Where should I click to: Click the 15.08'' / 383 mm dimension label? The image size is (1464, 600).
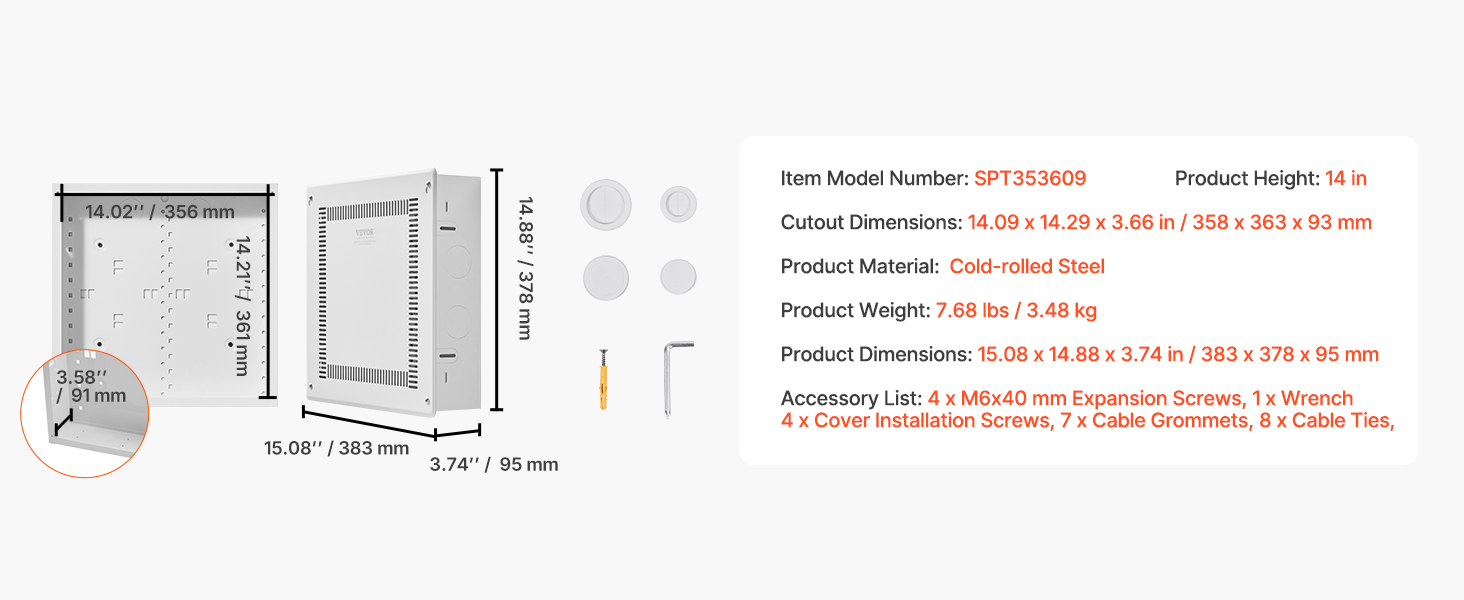(336, 447)
